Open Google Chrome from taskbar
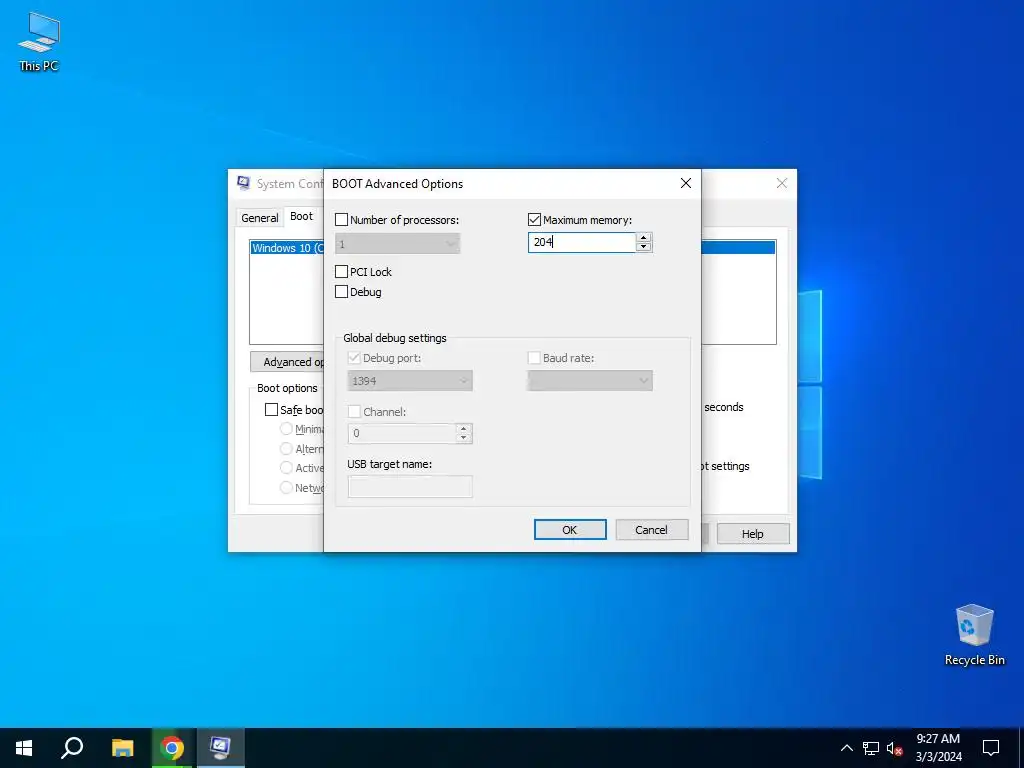This screenshot has height=768, width=1024. pyautogui.click(x=172, y=748)
